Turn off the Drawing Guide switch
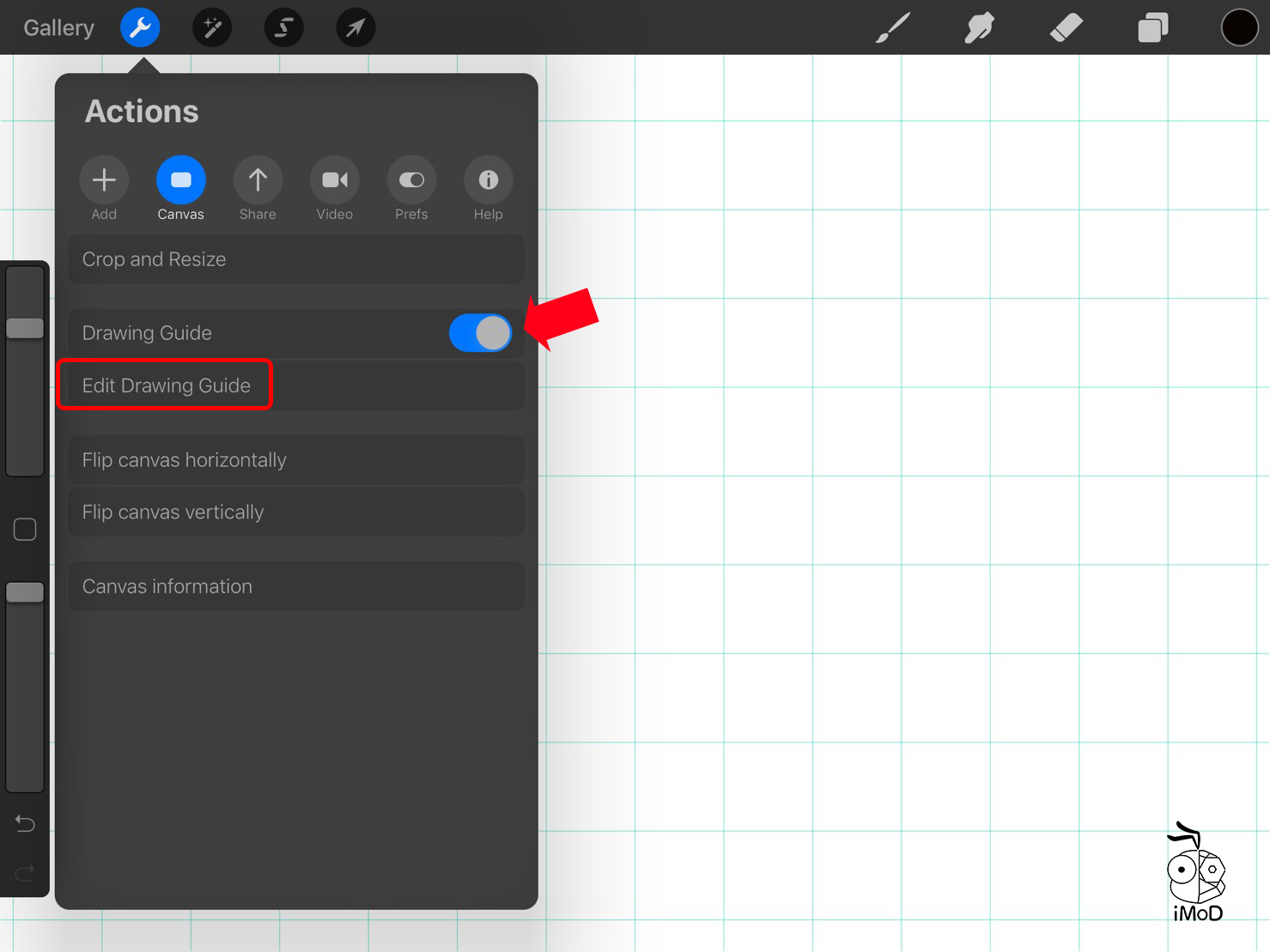1270x952 pixels. [480, 333]
